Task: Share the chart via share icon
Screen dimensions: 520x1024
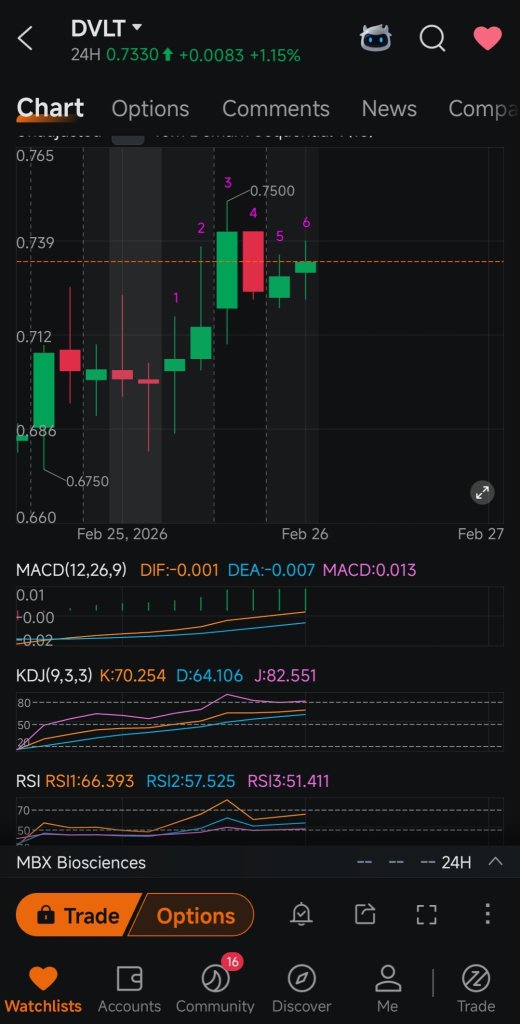Action: [x=365, y=914]
